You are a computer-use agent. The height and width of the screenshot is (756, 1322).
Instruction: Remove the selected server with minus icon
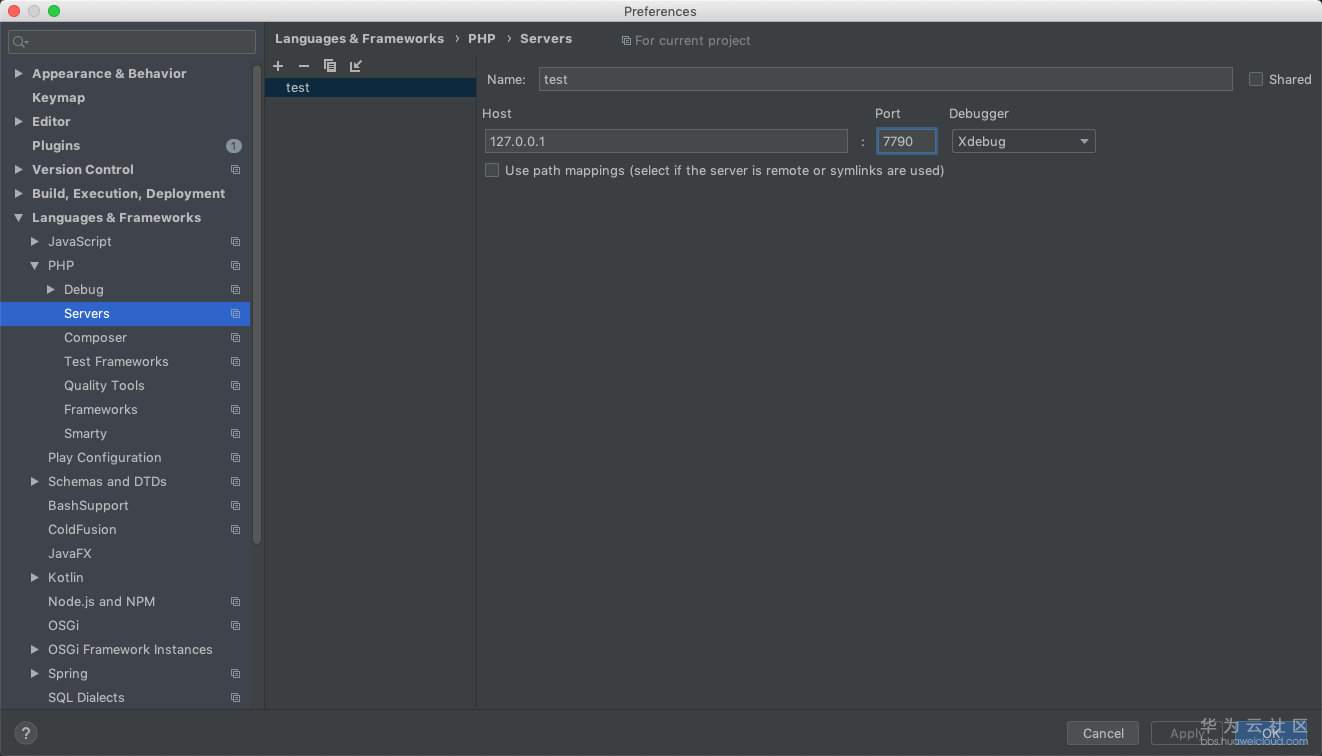coord(304,66)
